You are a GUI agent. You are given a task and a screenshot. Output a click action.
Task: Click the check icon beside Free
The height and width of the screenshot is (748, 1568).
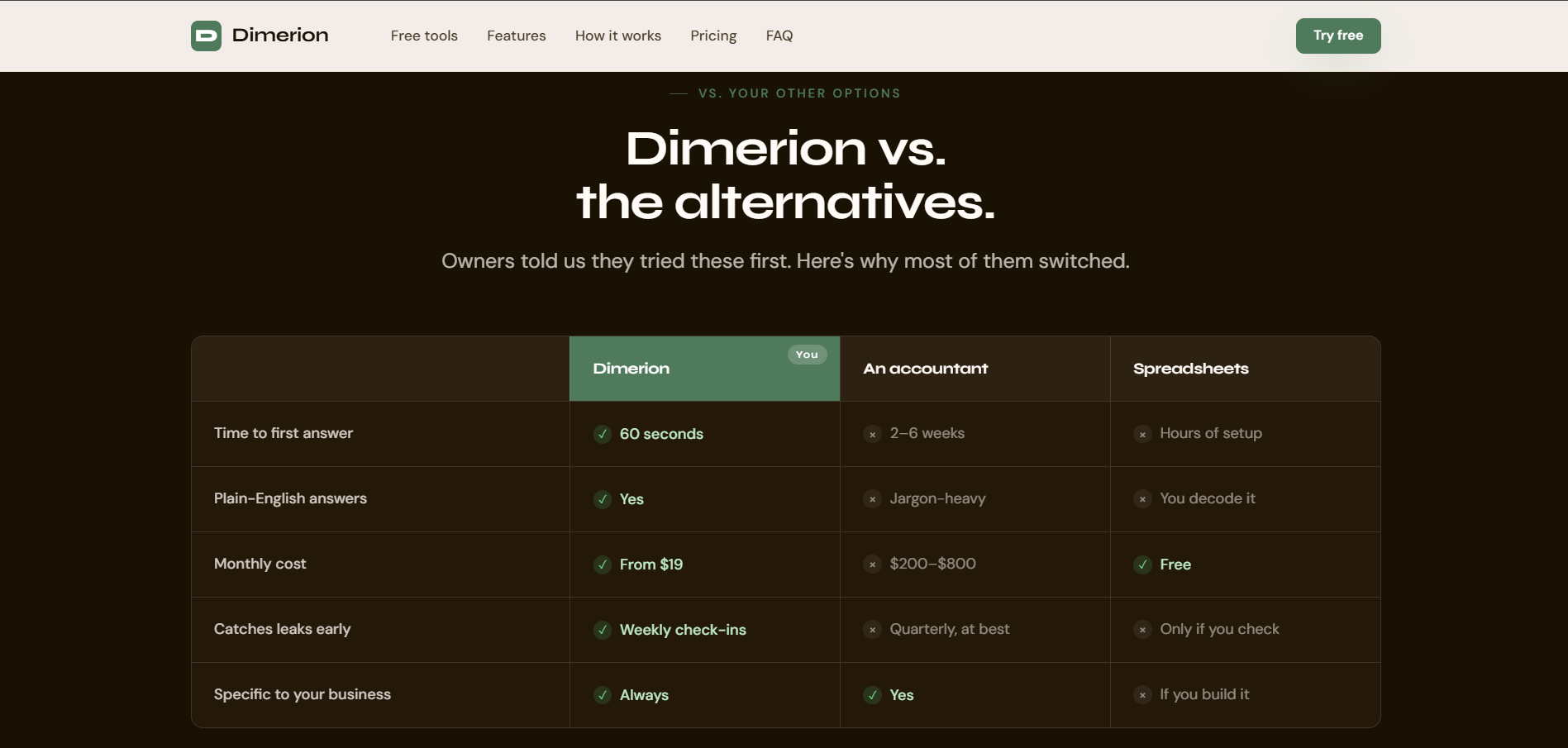point(1142,565)
